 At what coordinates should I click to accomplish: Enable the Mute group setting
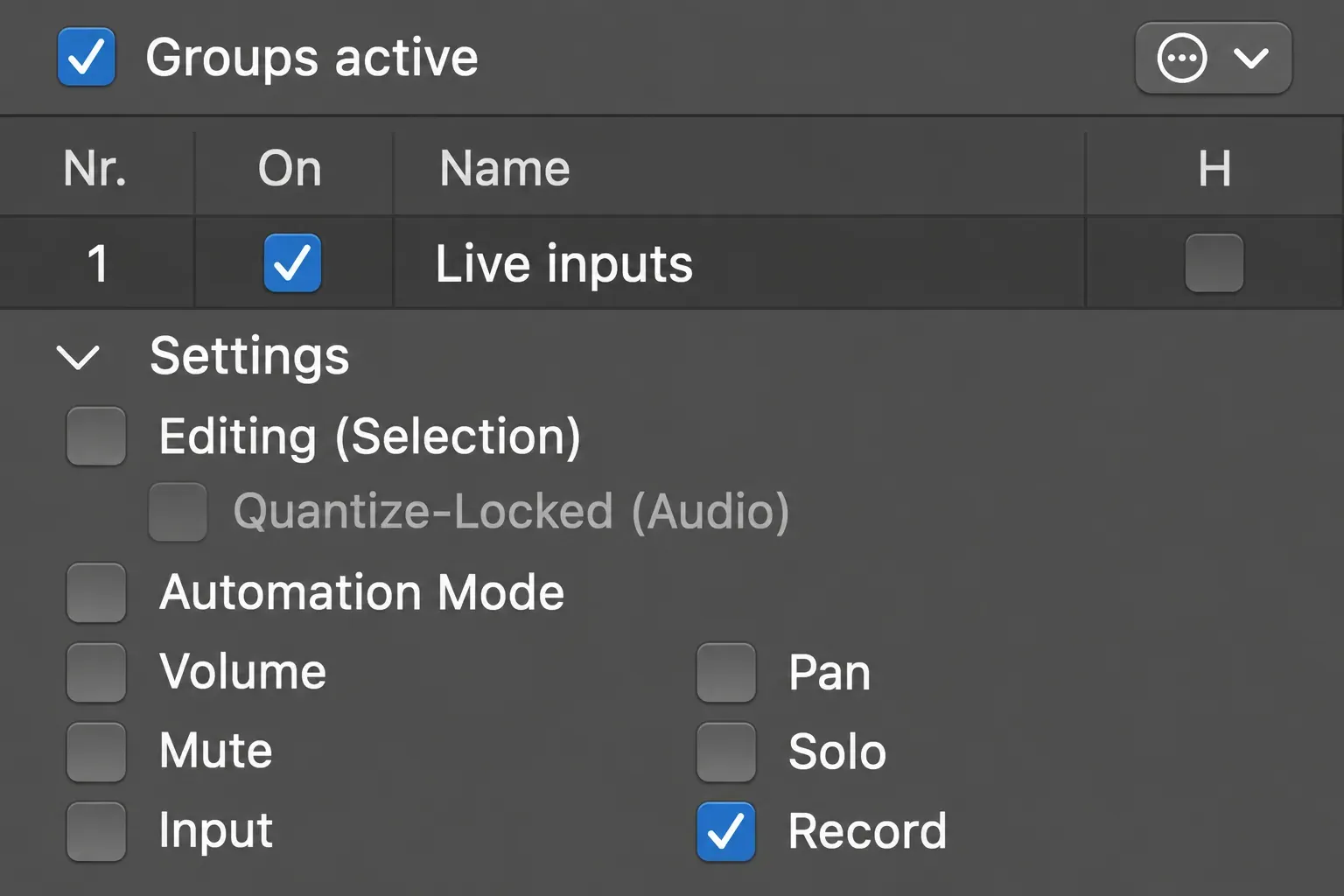click(96, 752)
